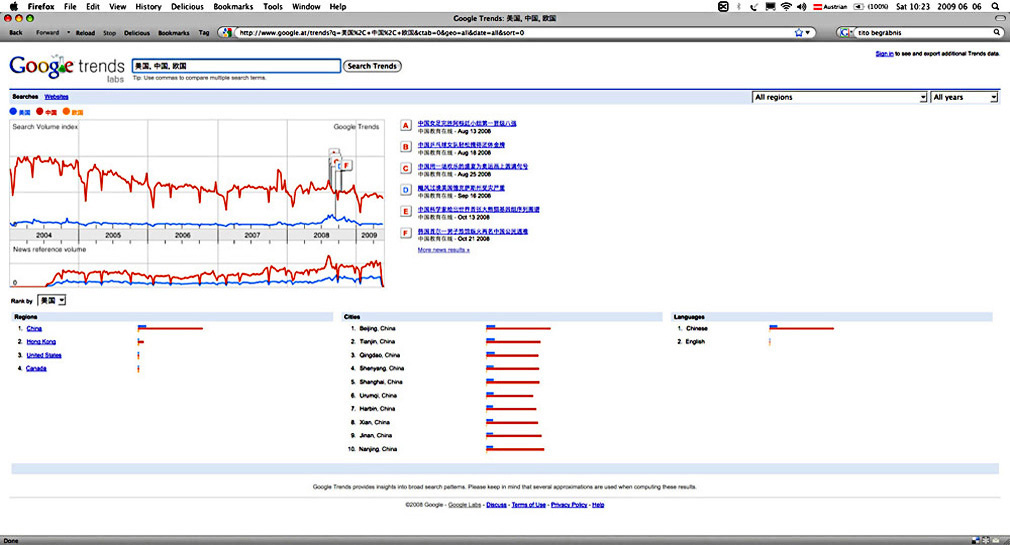
Task: Click the Back toolbar button
Action: pos(16,33)
